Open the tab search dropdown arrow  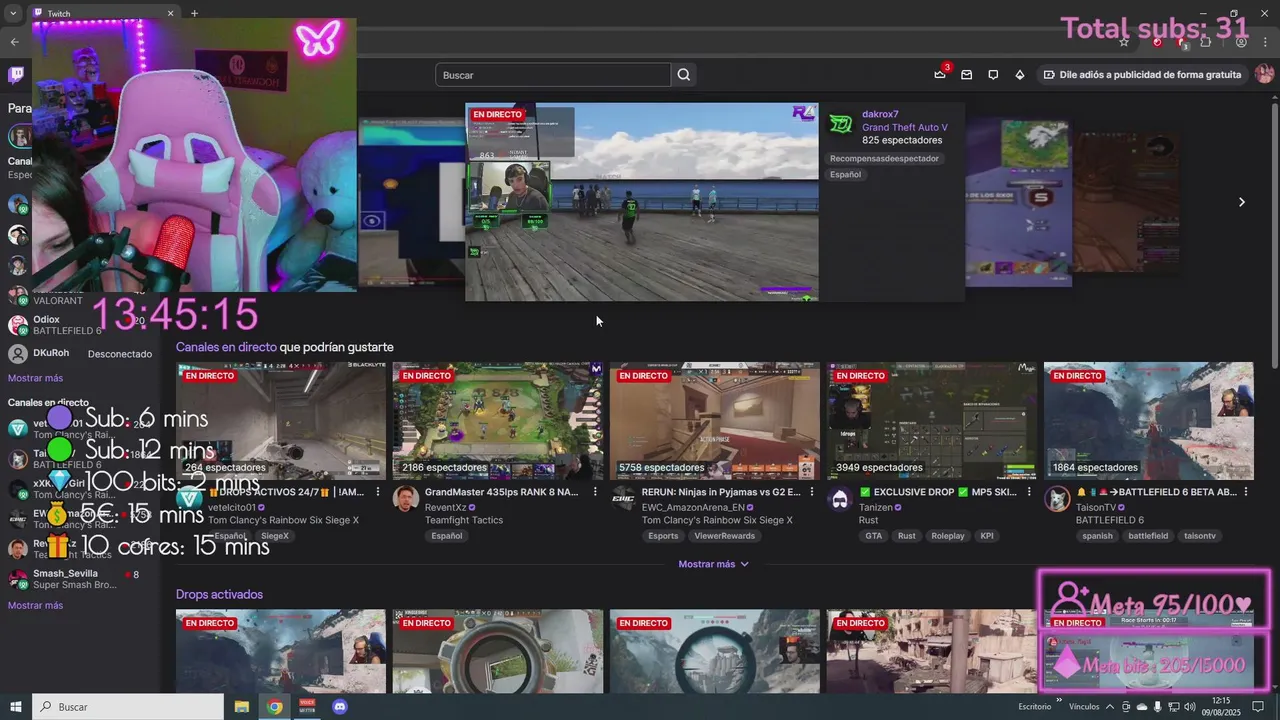(13, 13)
